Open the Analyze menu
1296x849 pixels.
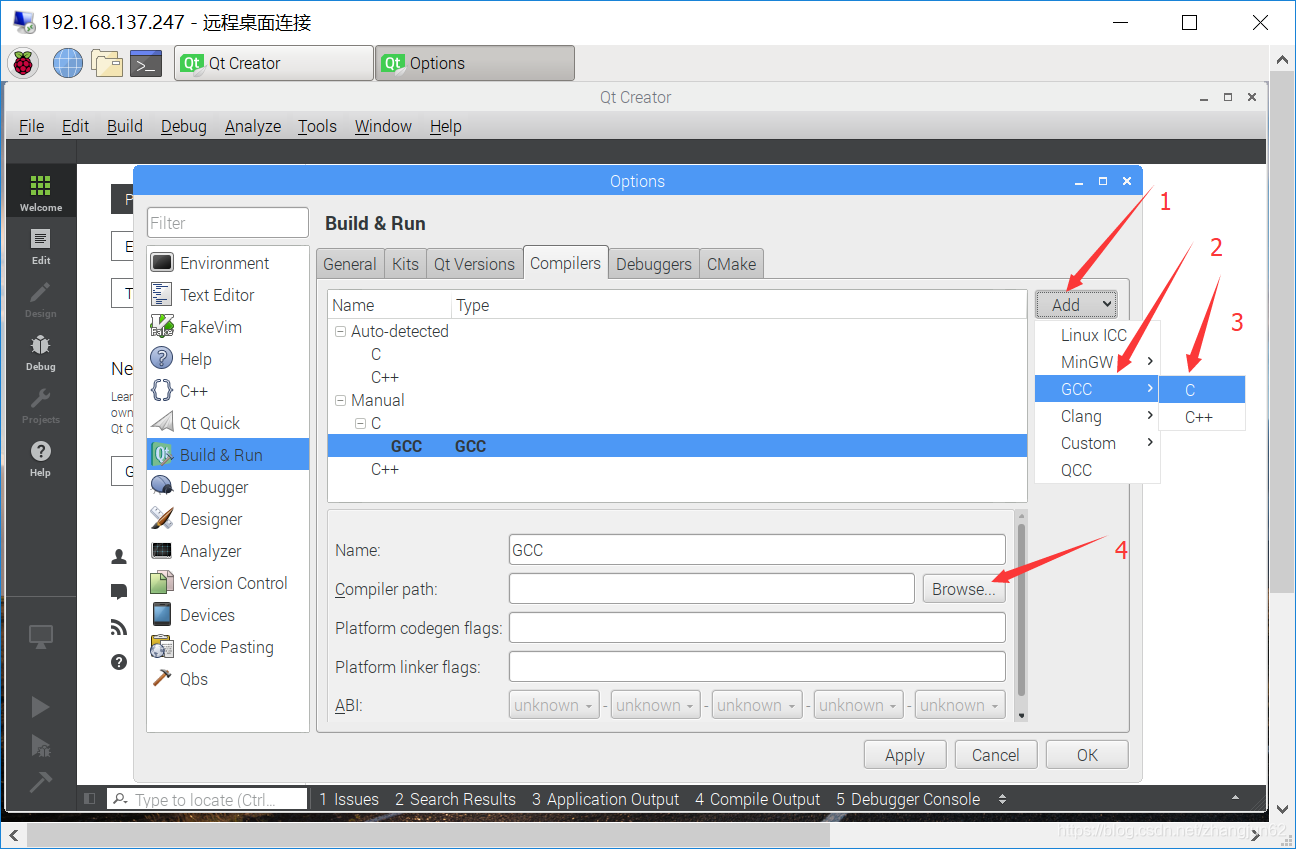click(253, 126)
